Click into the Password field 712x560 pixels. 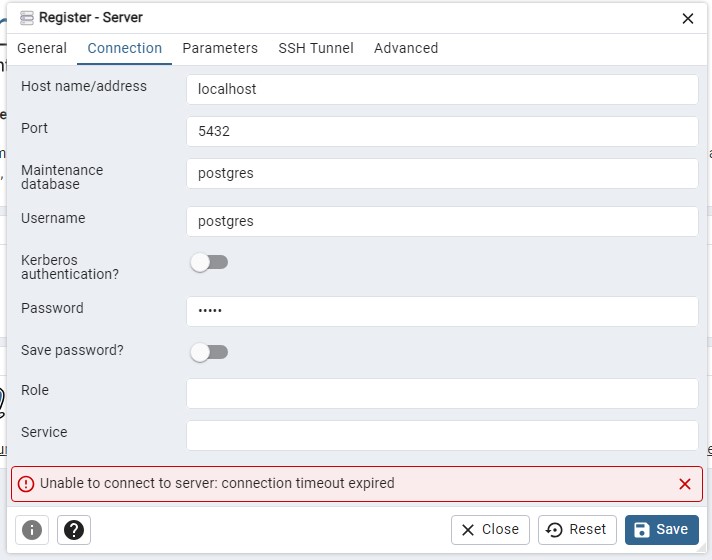point(442,311)
